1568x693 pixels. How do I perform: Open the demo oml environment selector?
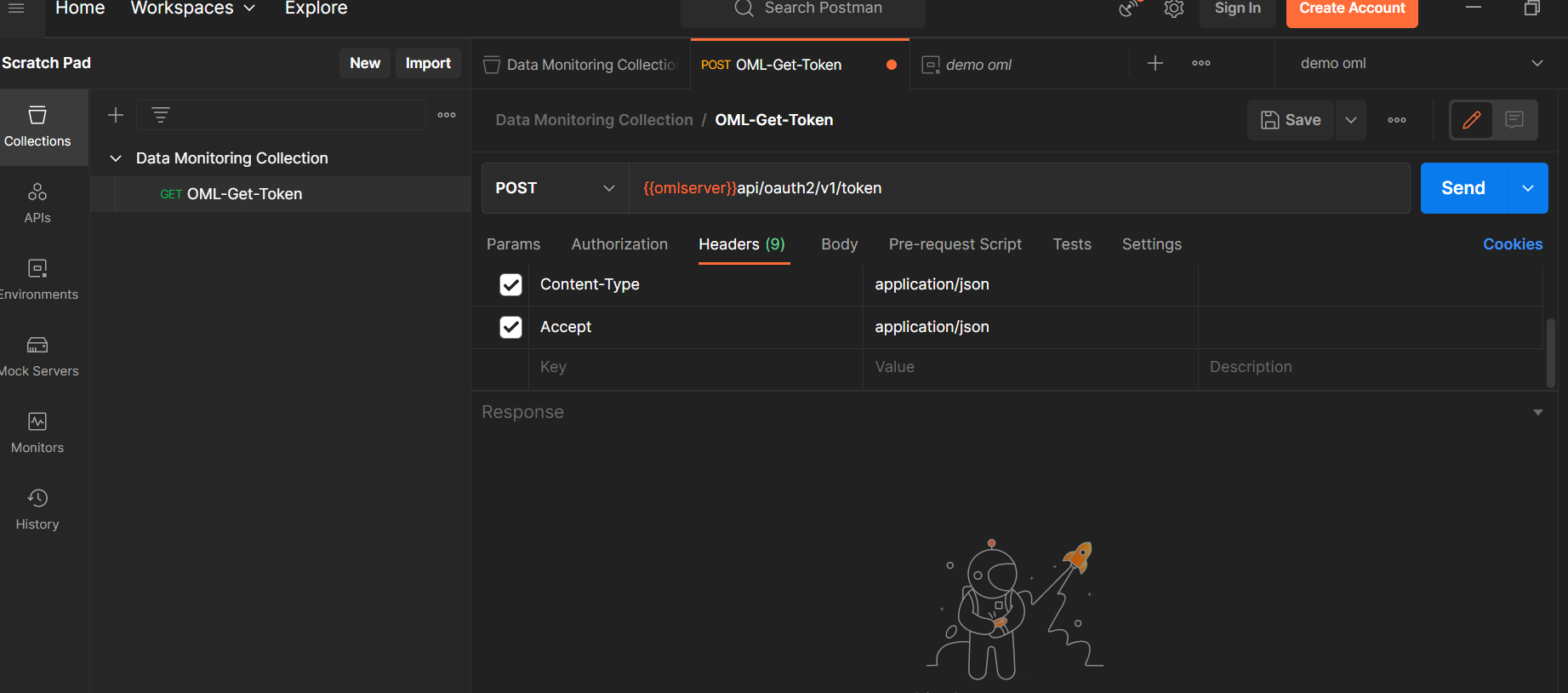pyautogui.click(x=1421, y=63)
